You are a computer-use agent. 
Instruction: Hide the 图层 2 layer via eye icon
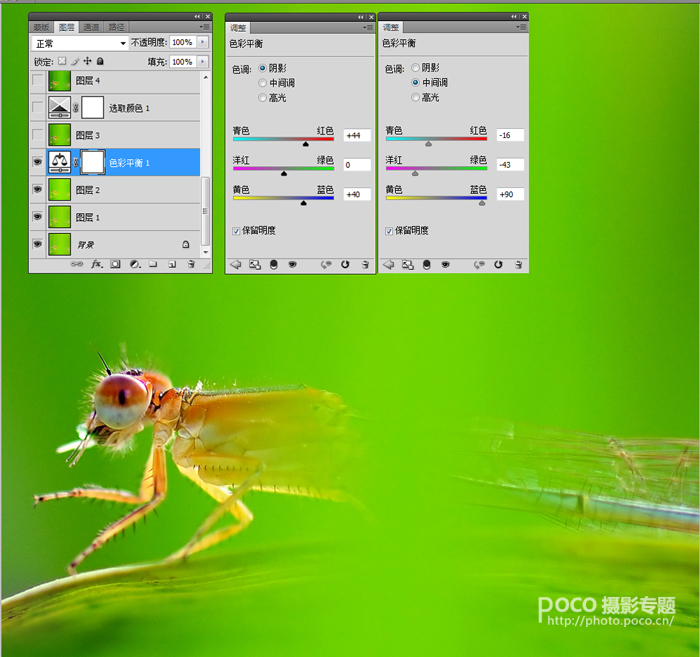point(38,189)
